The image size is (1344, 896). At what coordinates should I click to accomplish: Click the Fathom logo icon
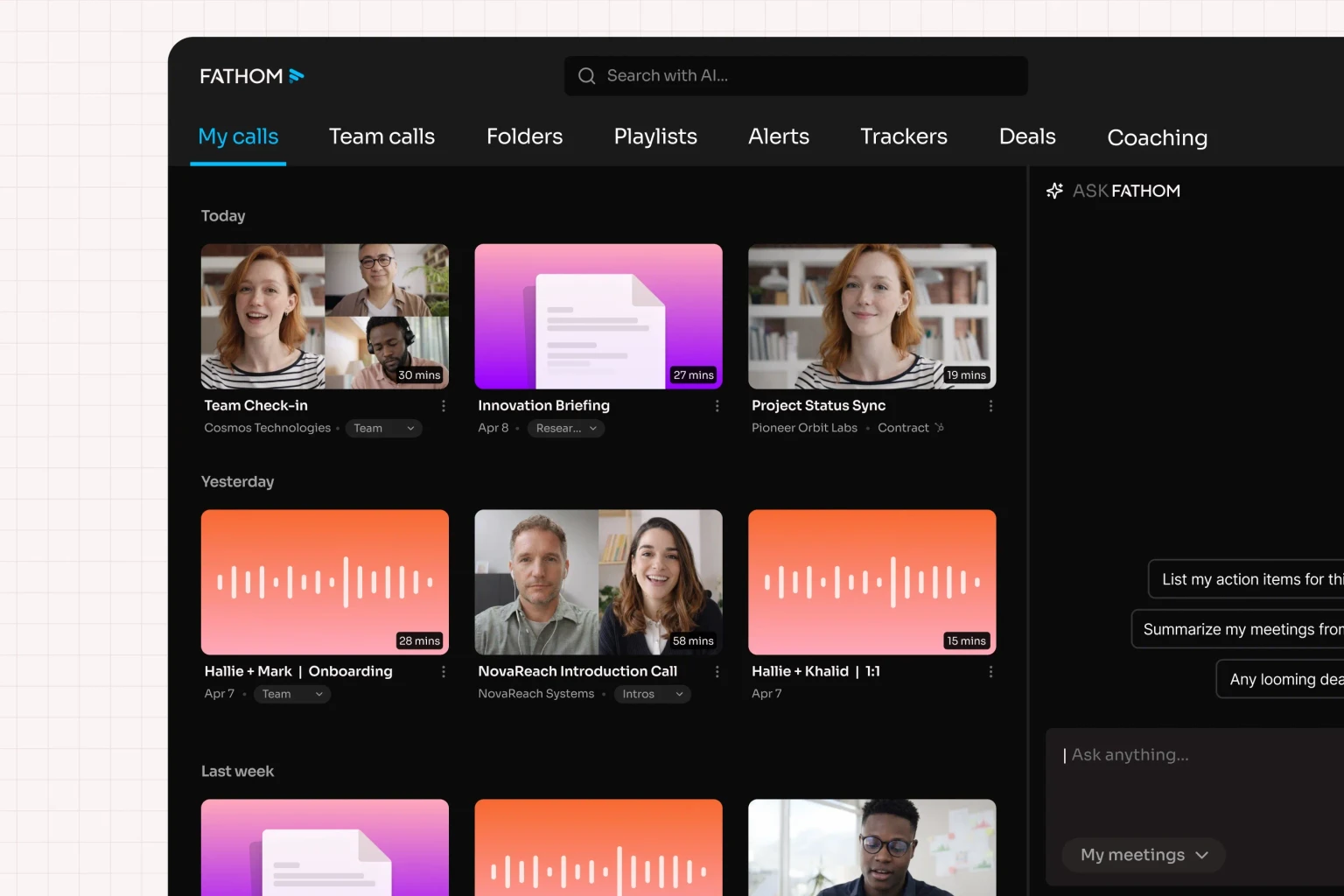tap(297, 76)
